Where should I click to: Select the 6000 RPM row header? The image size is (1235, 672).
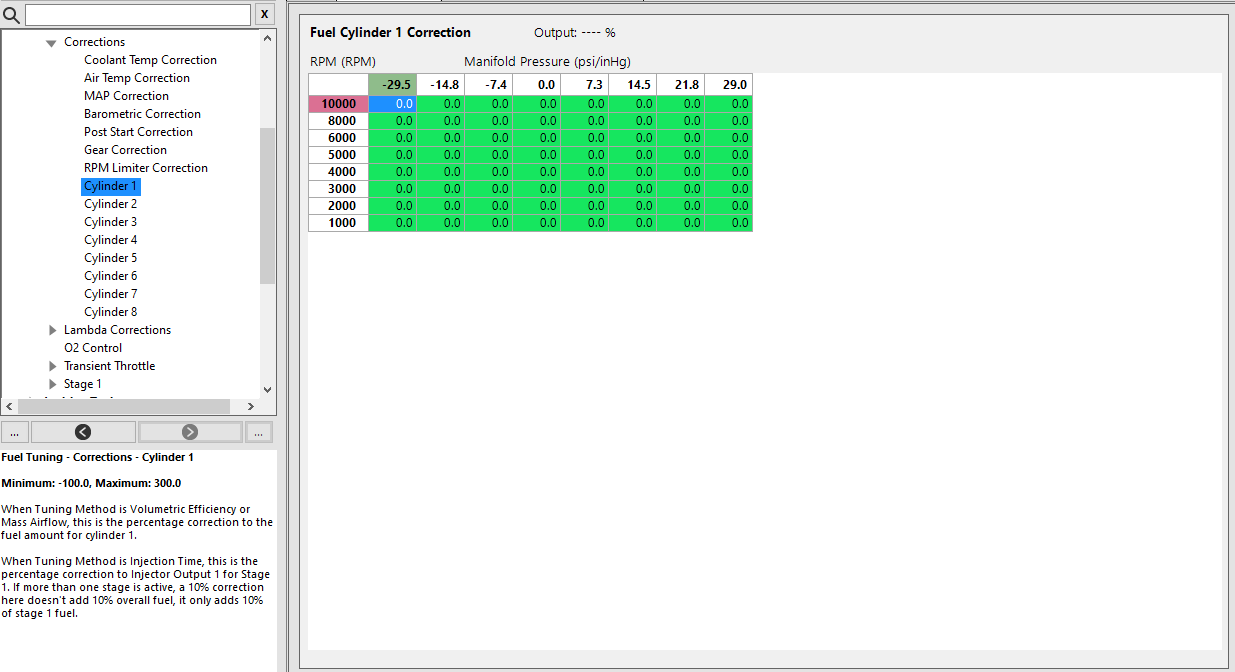(x=339, y=138)
